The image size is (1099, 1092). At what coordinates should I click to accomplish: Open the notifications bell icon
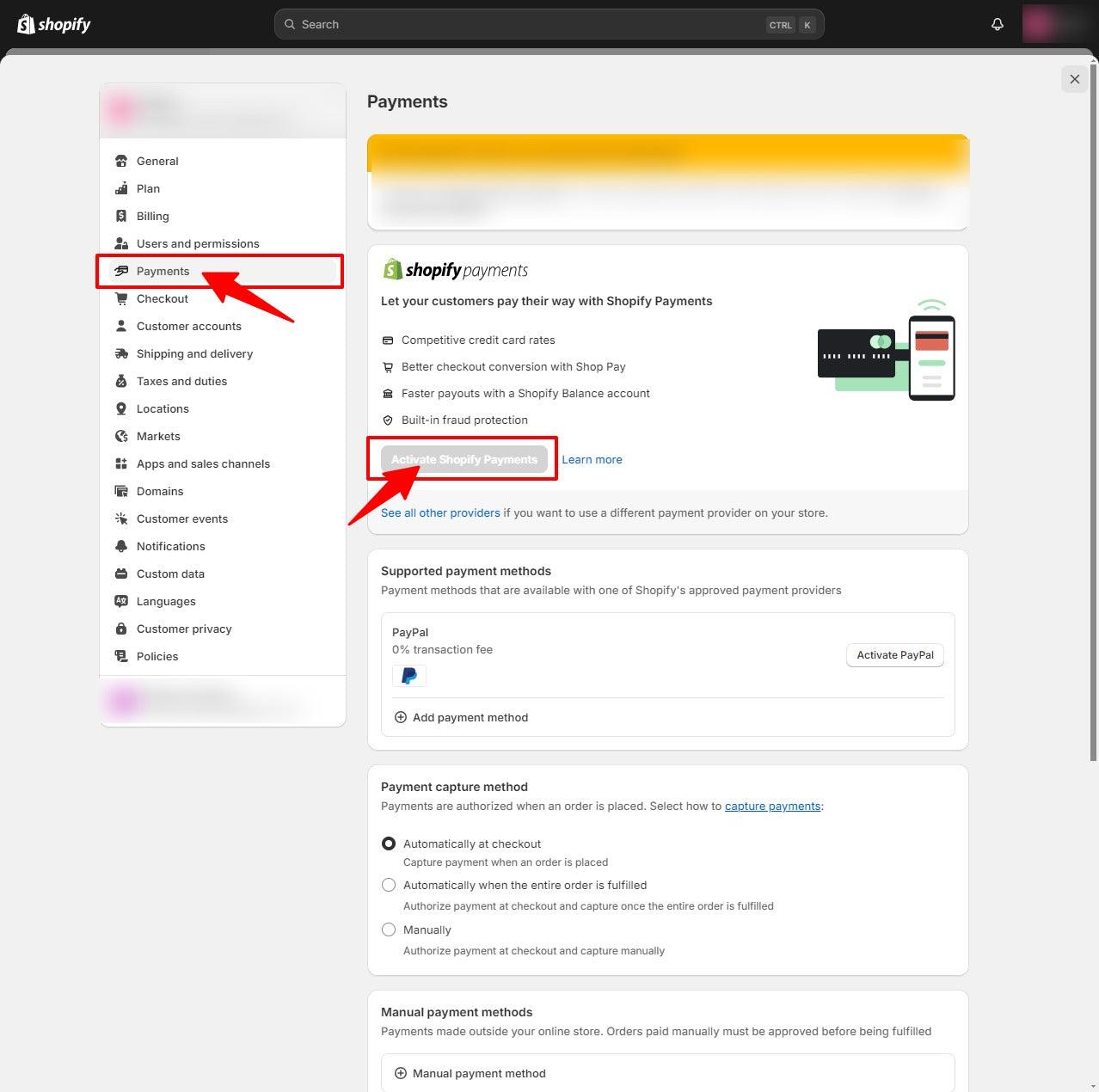[x=998, y=24]
